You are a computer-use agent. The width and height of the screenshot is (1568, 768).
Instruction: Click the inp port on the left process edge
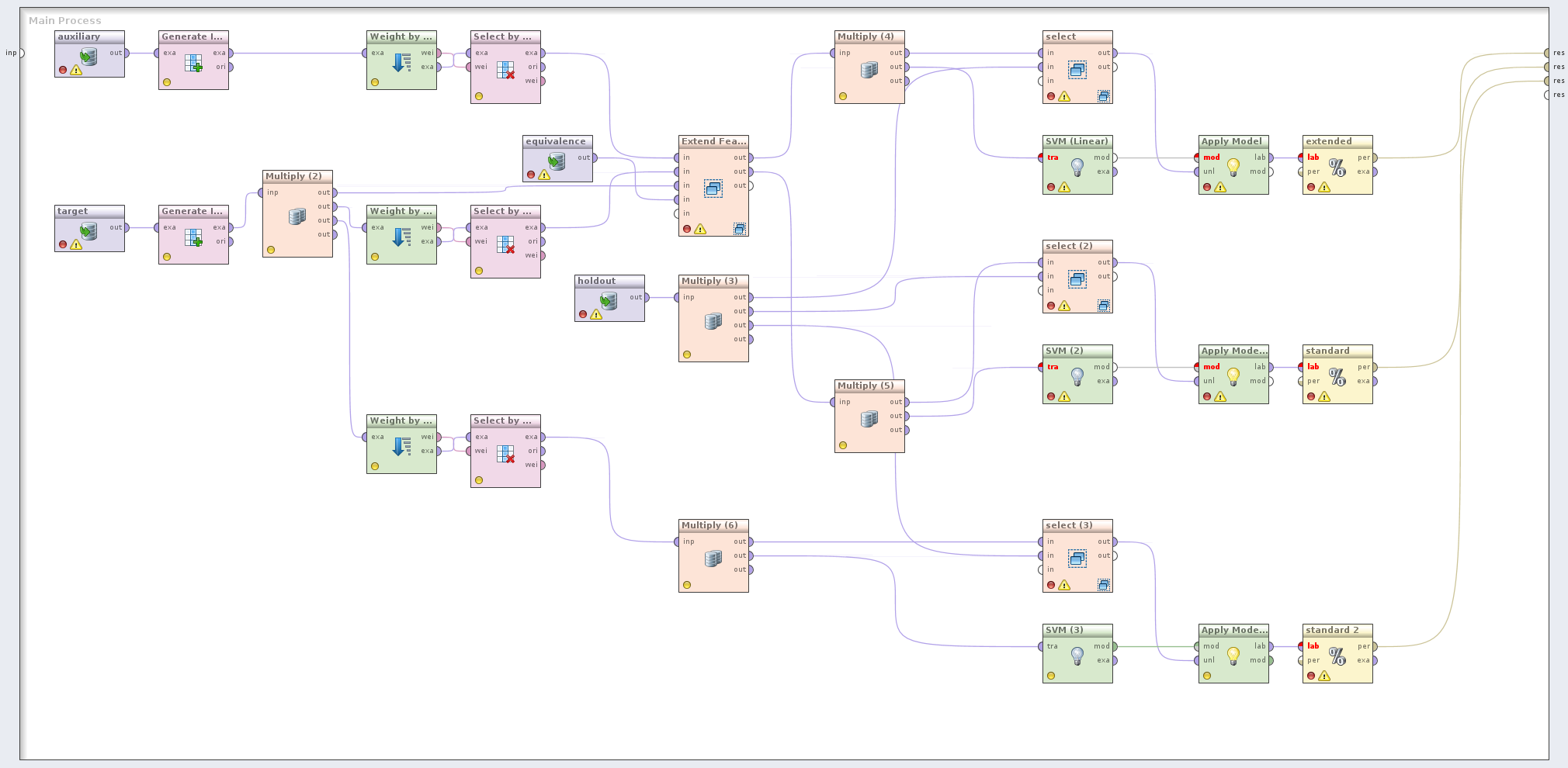[x=21, y=53]
